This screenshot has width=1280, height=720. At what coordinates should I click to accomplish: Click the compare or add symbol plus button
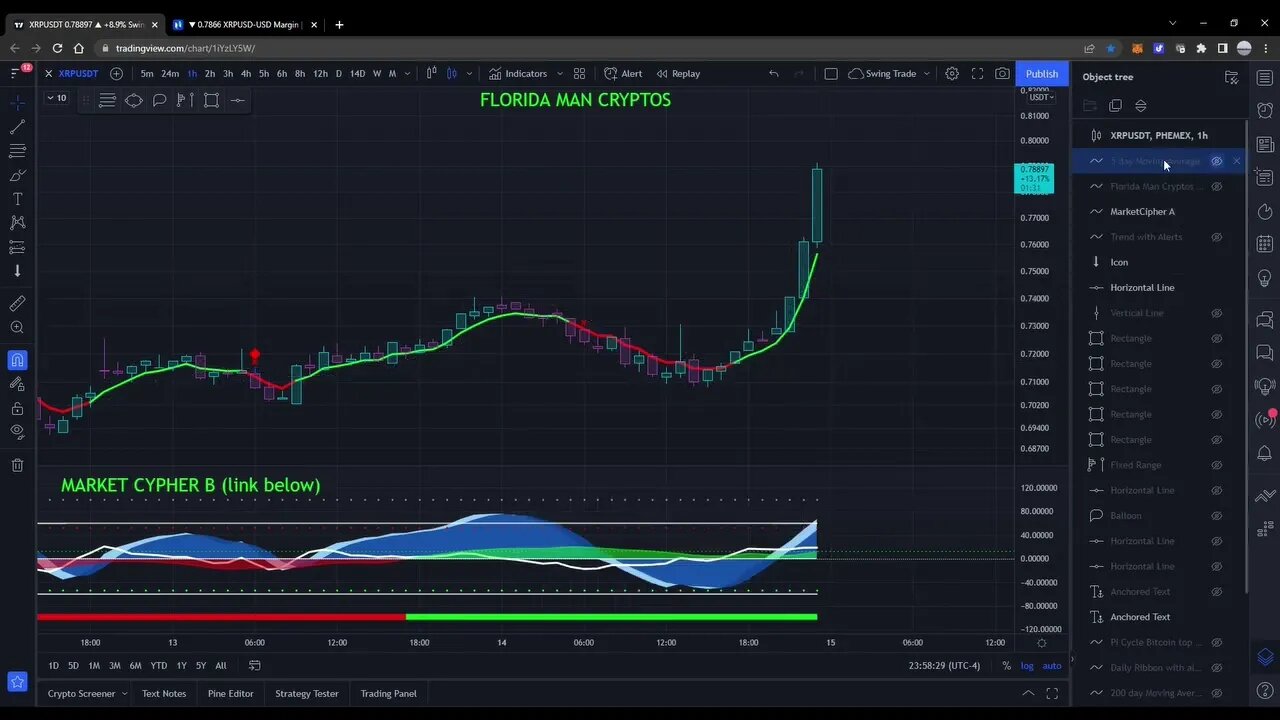116,73
